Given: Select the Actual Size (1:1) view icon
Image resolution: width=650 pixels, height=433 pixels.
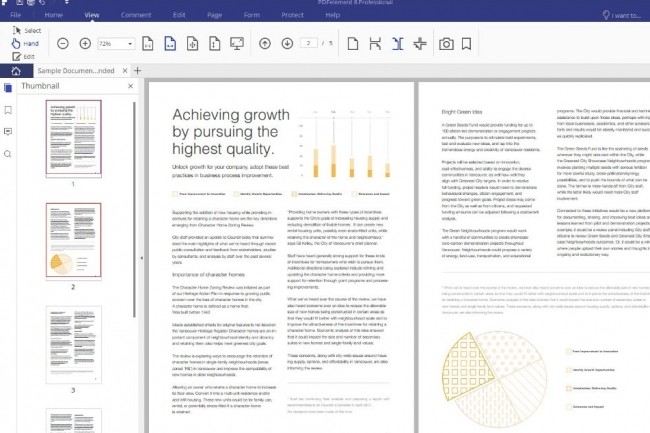Looking at the screenshot, I should 148,44.
